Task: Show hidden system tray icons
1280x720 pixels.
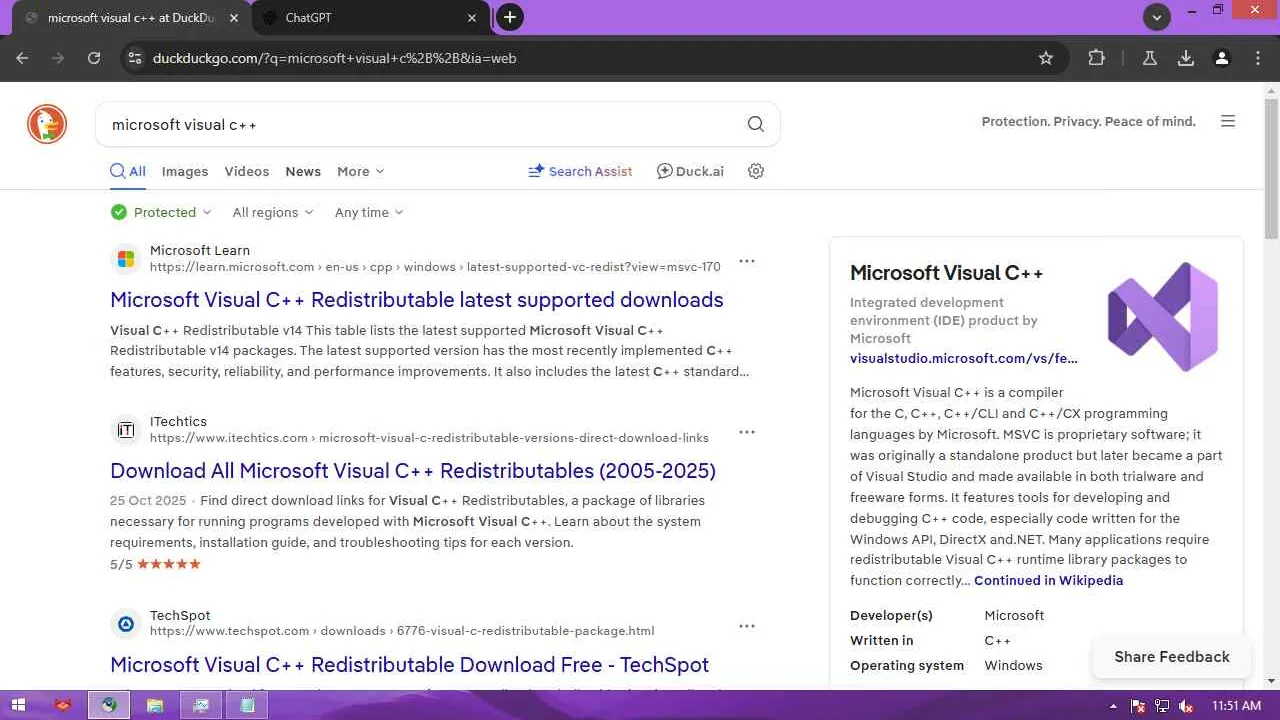Action: point(1114,706)
